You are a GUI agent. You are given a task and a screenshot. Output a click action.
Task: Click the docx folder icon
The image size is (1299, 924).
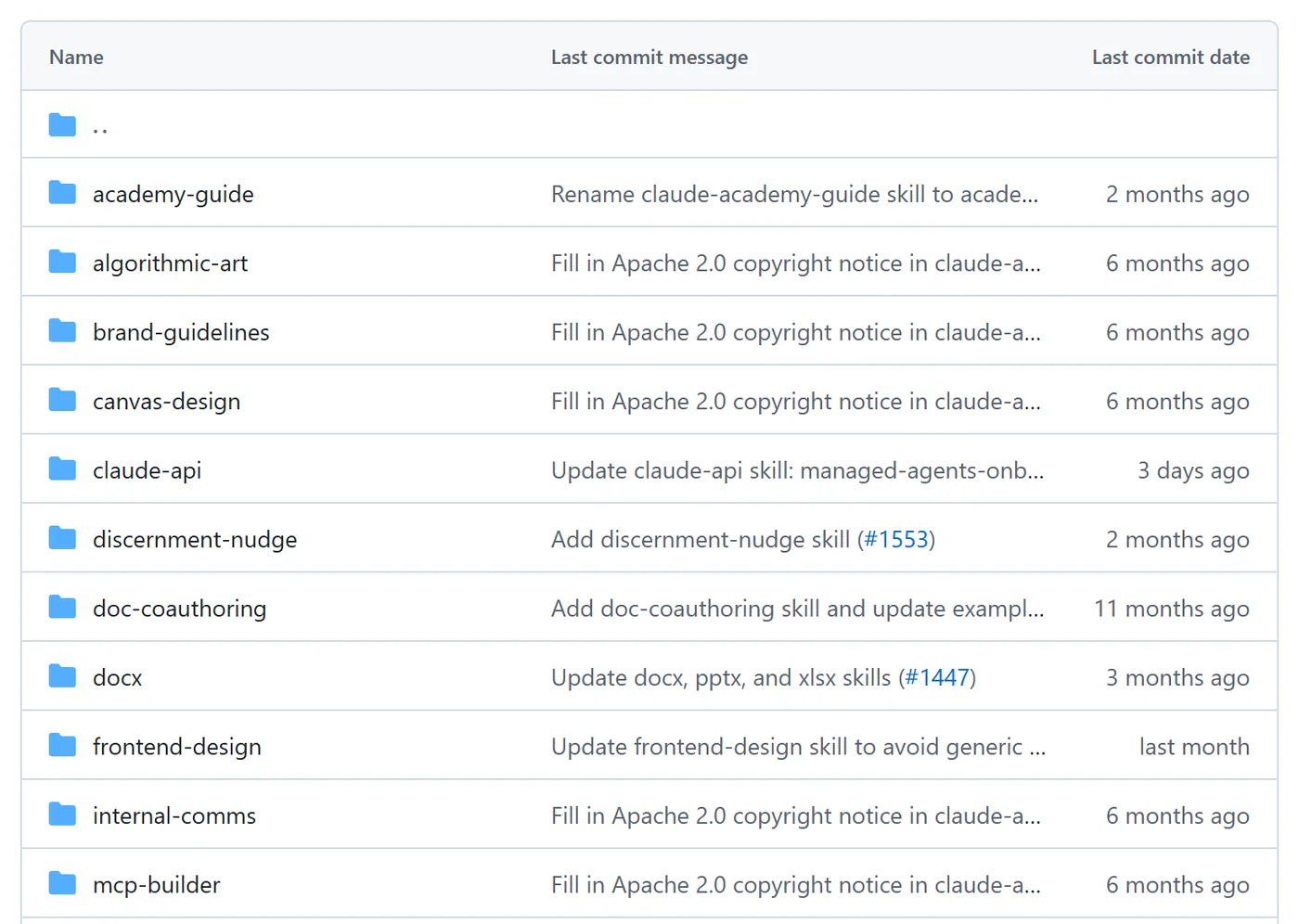[x=62, y=676]
